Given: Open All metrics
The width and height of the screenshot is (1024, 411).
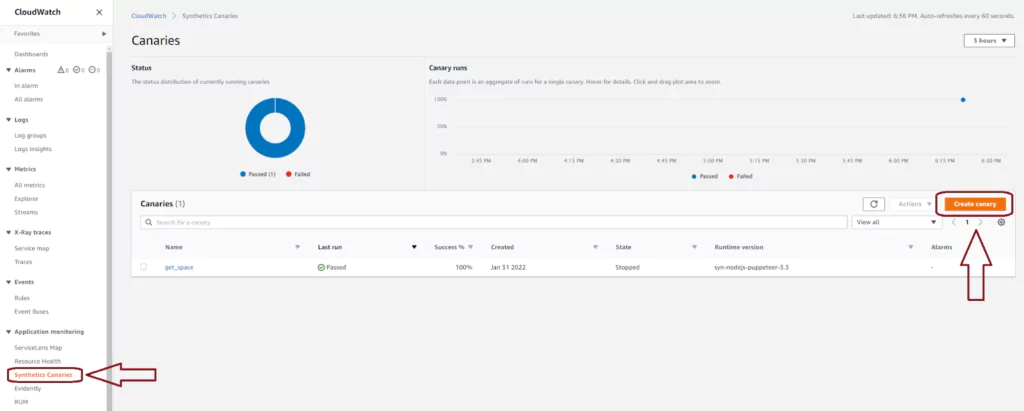Looking at the screenshot, I should click(x=30, y=185).
